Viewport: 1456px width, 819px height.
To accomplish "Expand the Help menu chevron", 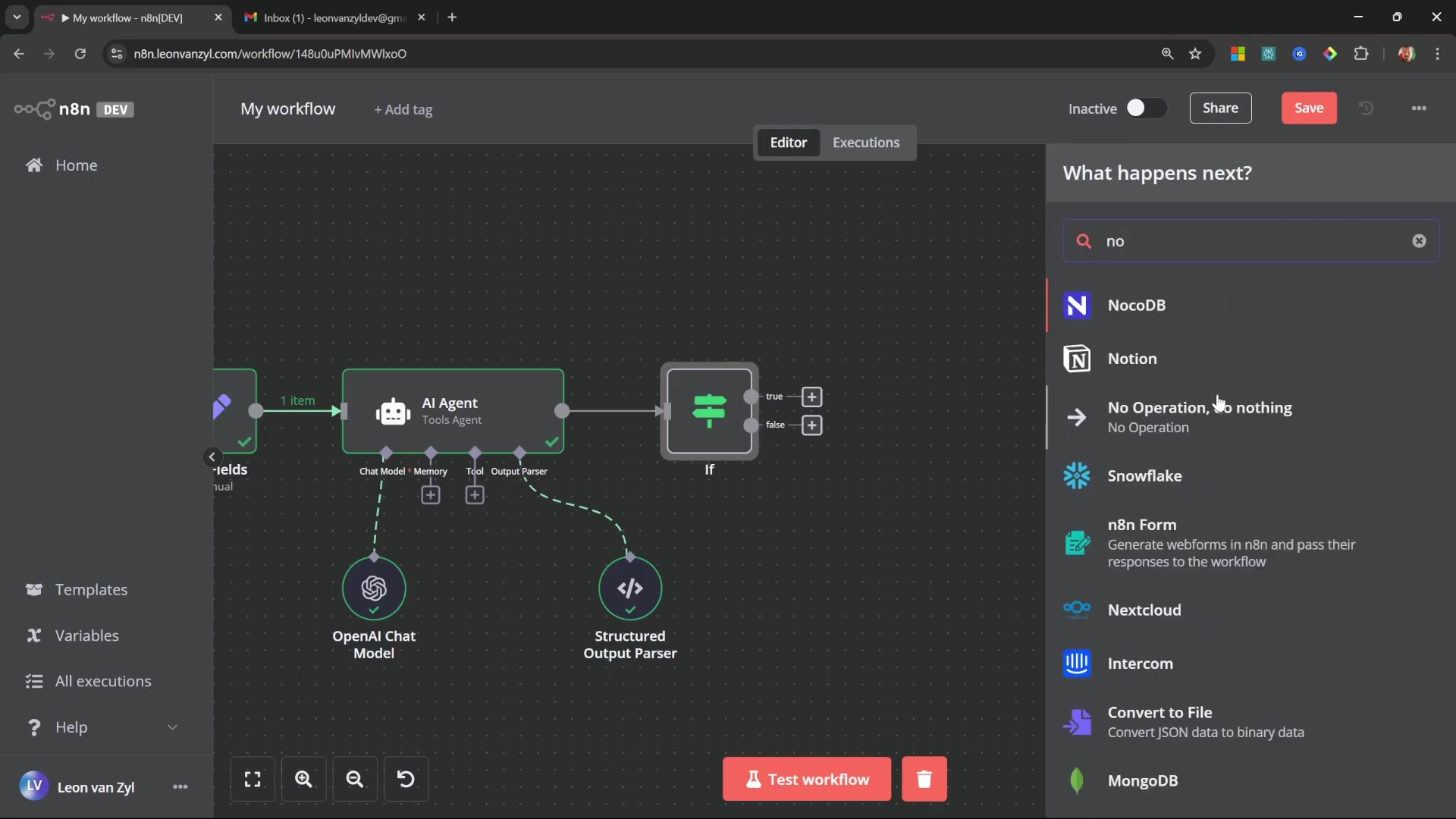I will click(172, 727).
